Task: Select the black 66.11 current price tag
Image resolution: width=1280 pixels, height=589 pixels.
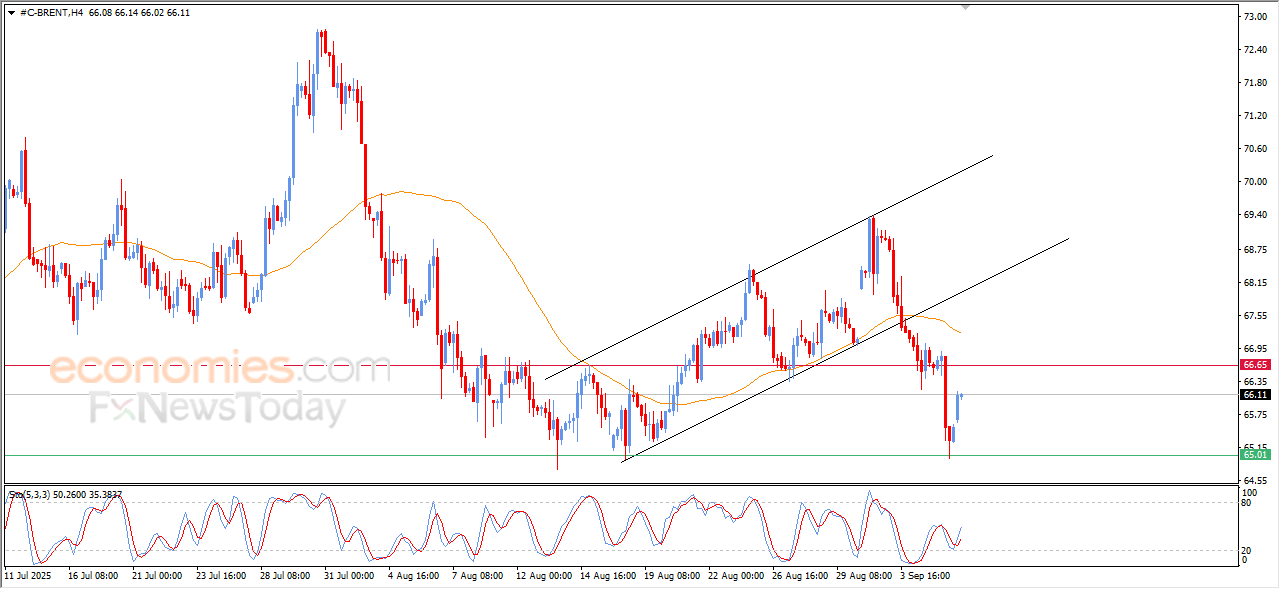Action: (x=1256, y=394)
